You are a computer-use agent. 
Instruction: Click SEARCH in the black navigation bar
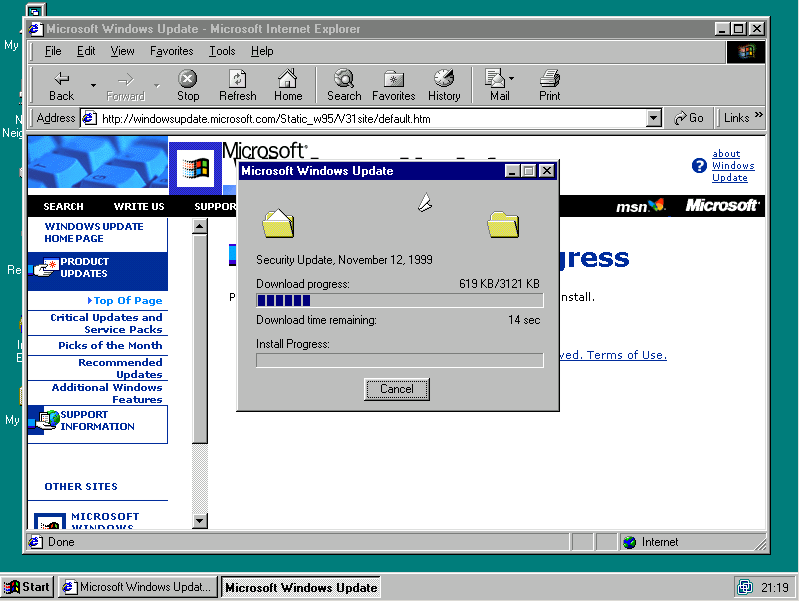pyautogui.click(x=63, y=206)
